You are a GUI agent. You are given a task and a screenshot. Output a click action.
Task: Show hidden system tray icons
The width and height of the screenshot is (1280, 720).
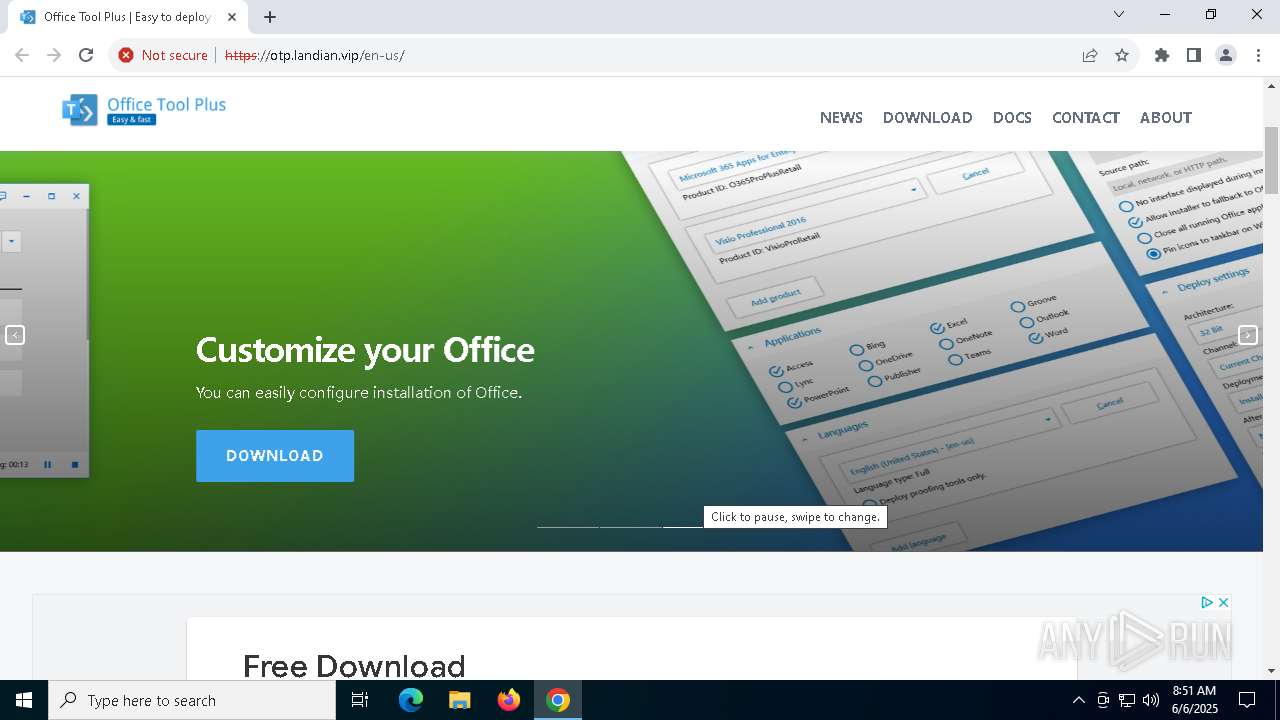point(1078,700)
